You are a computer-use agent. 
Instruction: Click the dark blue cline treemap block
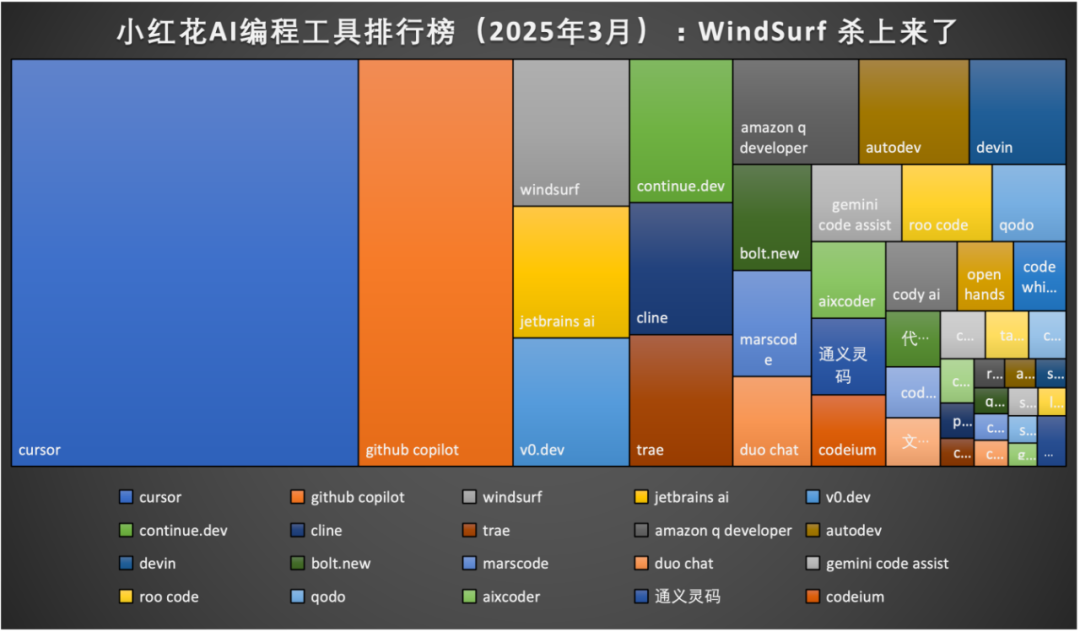(x=681, y=268)
